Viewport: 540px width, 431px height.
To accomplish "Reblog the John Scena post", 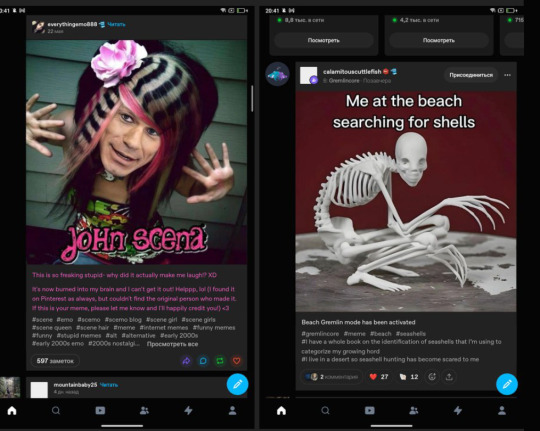I will pos(220,361).
